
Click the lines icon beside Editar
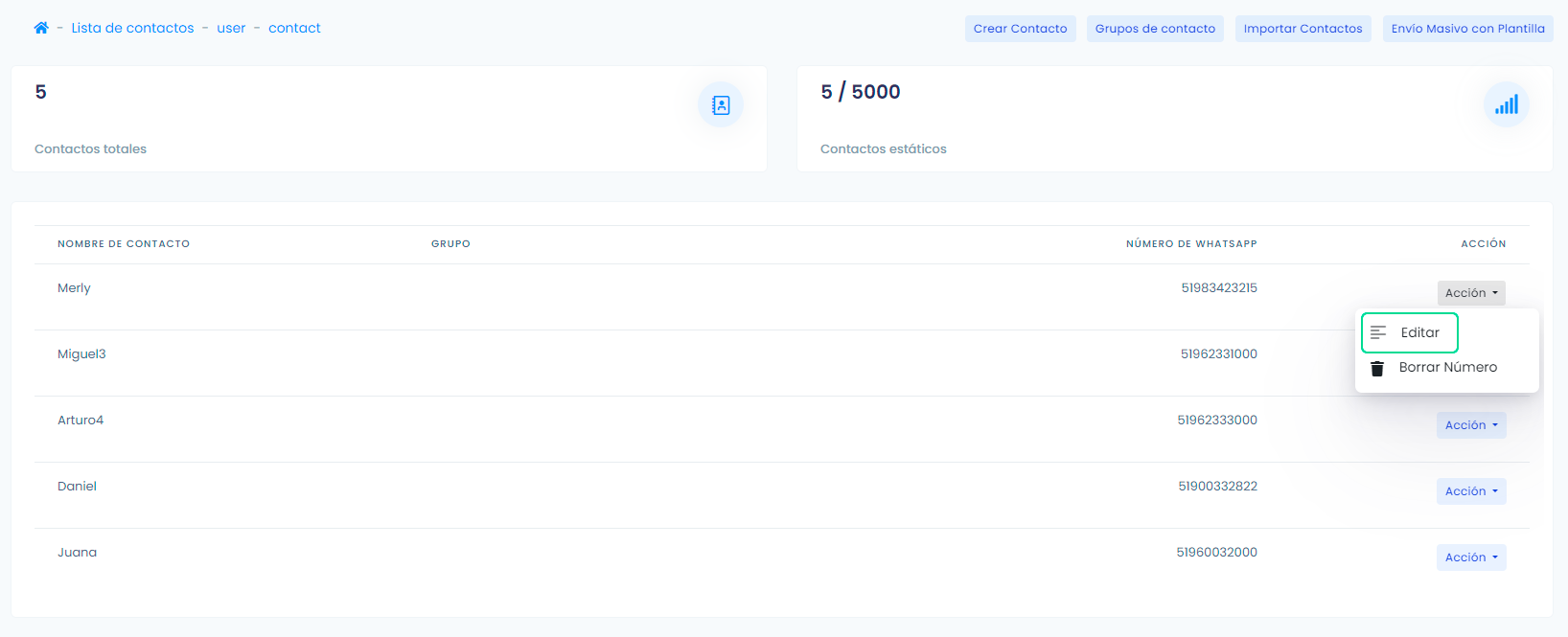pos(1378,332)
